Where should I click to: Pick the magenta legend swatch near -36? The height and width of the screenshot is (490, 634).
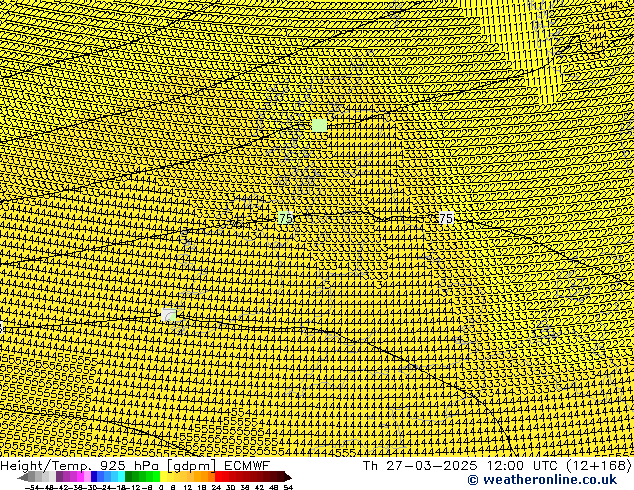[80, 477]
